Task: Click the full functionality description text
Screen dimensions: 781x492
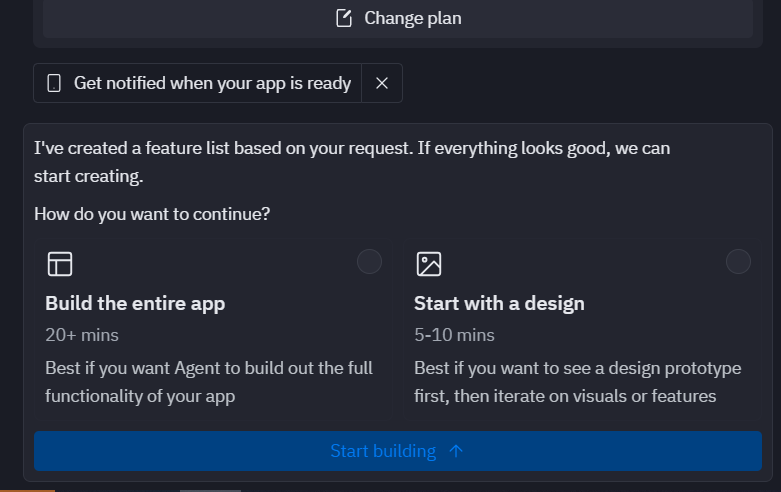Action: (209, 382)
